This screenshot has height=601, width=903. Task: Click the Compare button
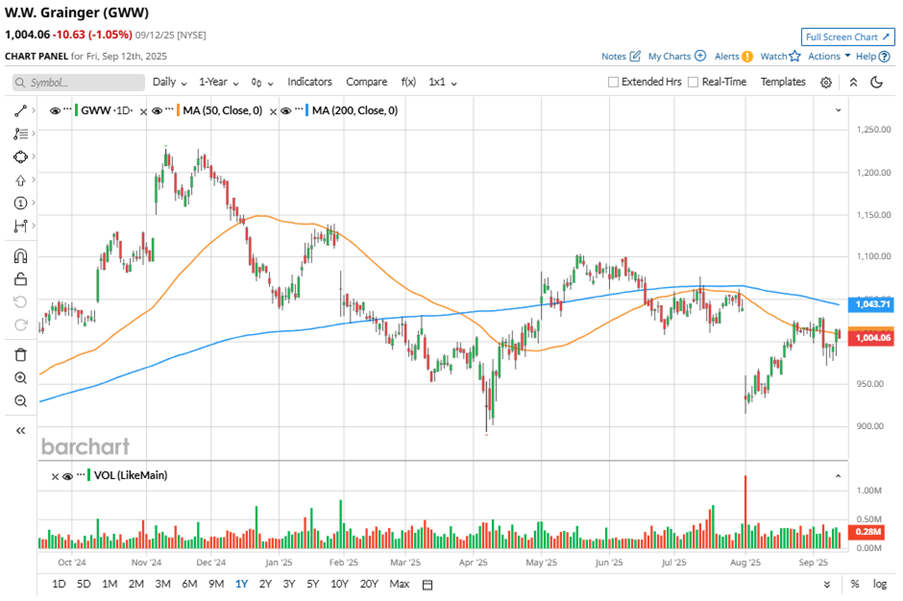(x=366, y=82)
